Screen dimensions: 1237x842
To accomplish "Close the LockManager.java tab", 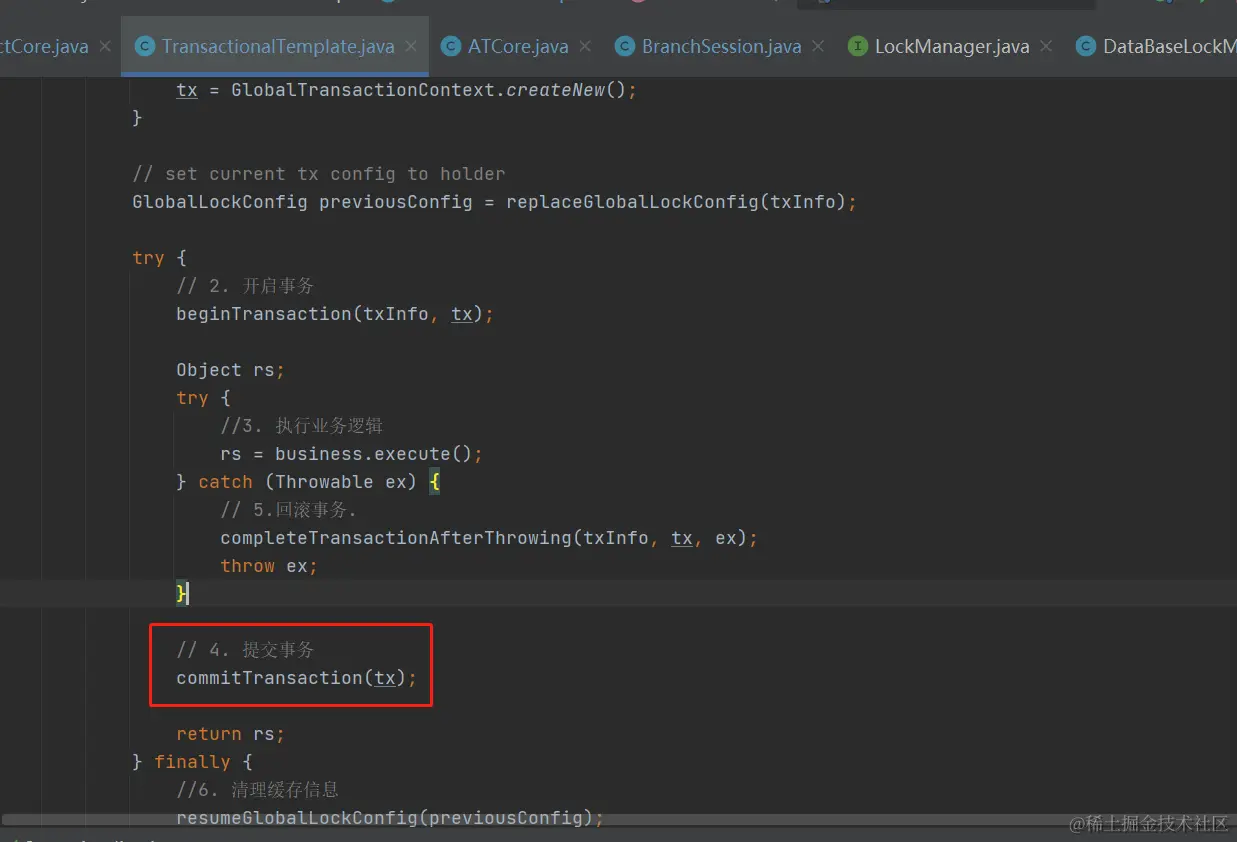I will point(1046,47).
